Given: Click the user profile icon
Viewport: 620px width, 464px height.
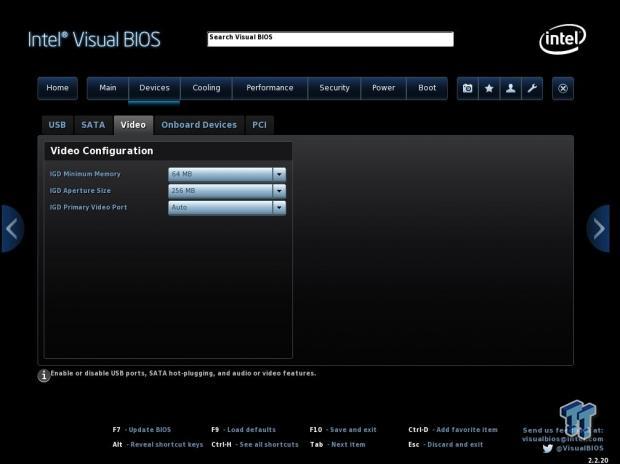Looking at the screenshot, I should (510, 88).
